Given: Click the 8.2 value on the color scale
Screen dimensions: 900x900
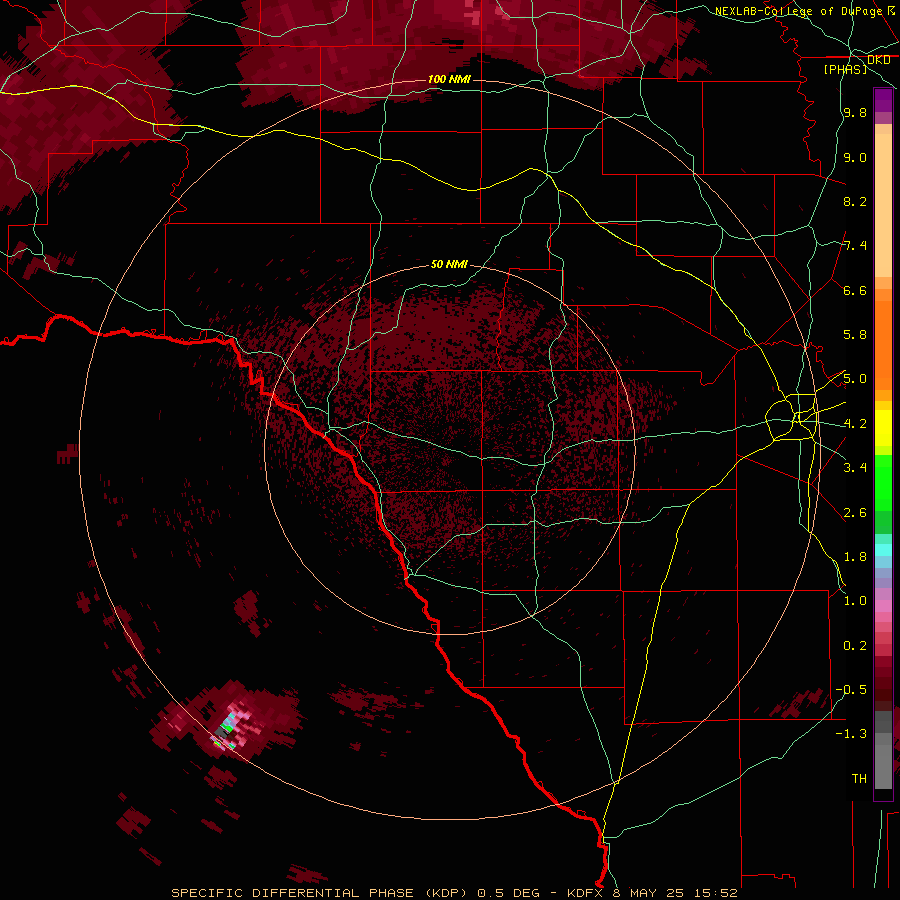Looking at the screenshot, I should [855, 201].
